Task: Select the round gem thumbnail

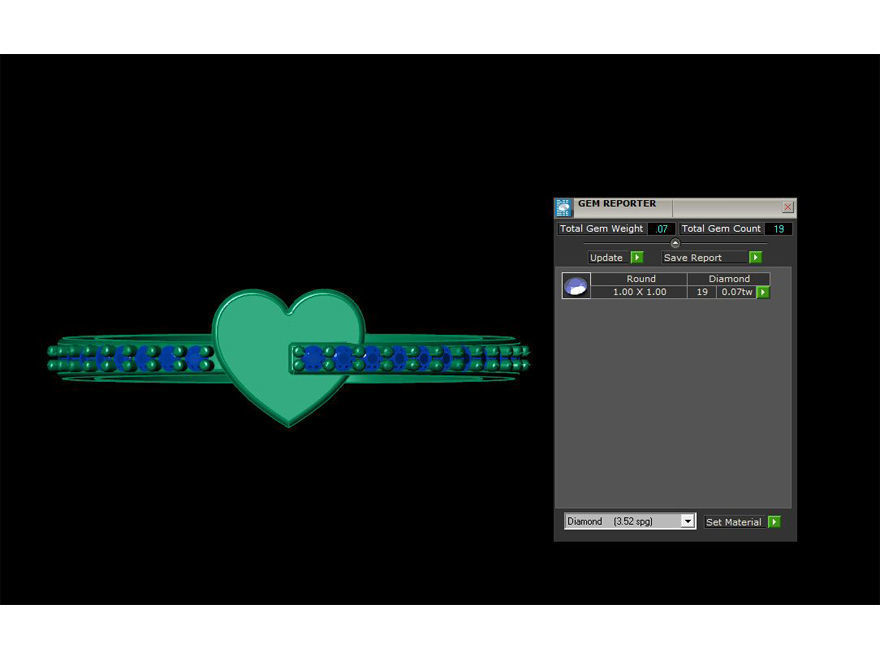Action: click(576, 286)
